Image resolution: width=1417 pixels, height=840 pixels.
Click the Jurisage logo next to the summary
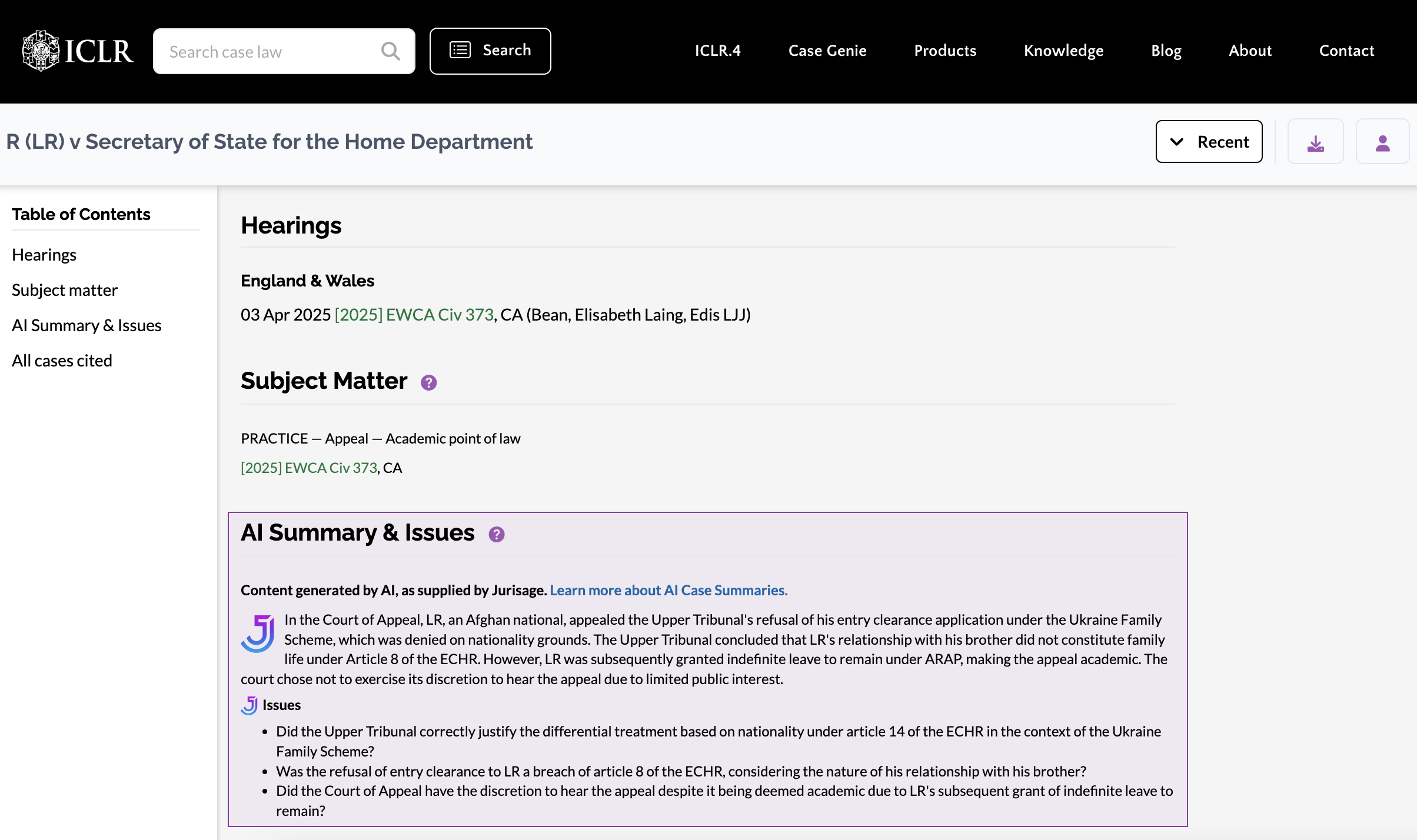[258, 634]
